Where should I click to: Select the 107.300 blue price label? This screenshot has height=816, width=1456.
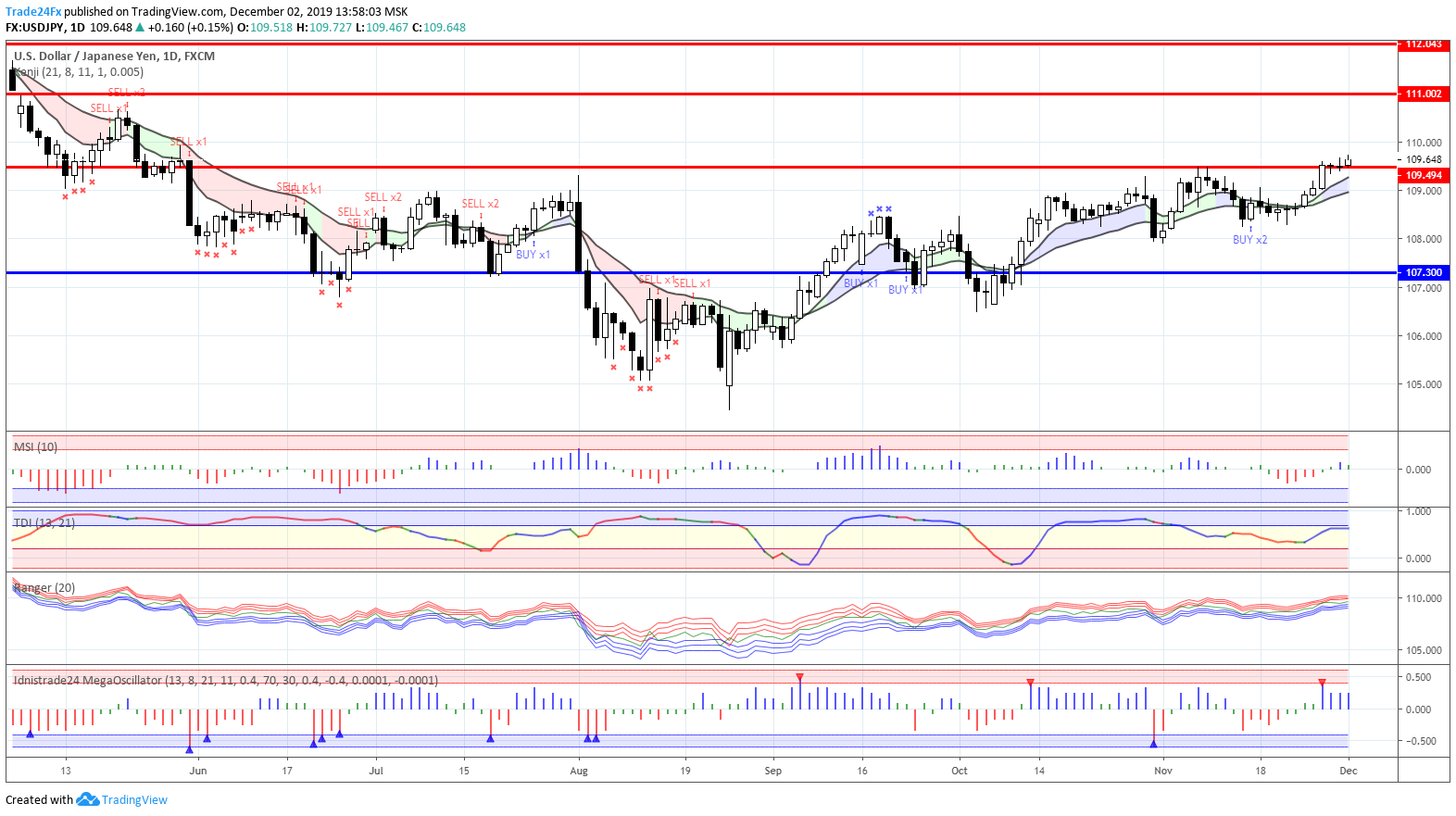[x=1424, y=272]
